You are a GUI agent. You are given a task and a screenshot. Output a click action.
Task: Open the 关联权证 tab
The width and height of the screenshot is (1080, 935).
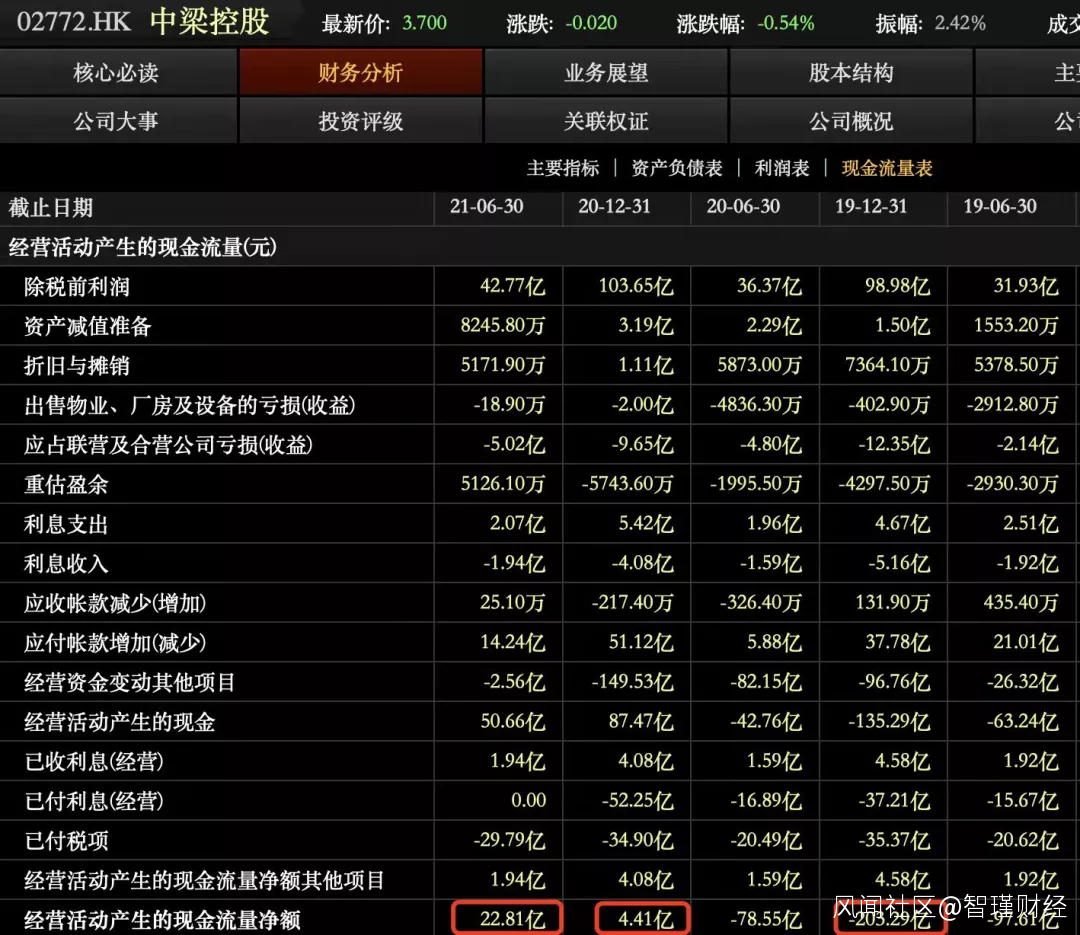606,121
